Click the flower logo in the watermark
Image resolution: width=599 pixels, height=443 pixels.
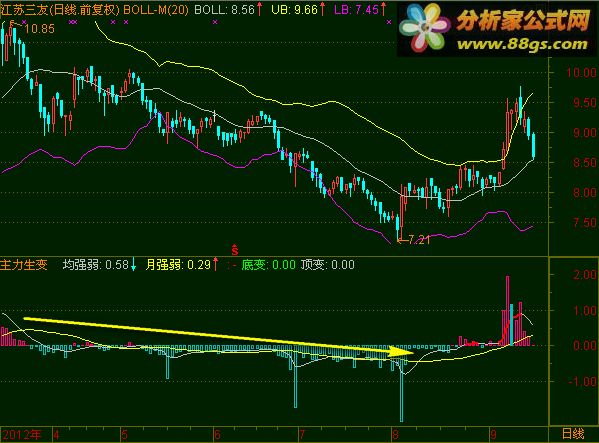click(424, 27)
